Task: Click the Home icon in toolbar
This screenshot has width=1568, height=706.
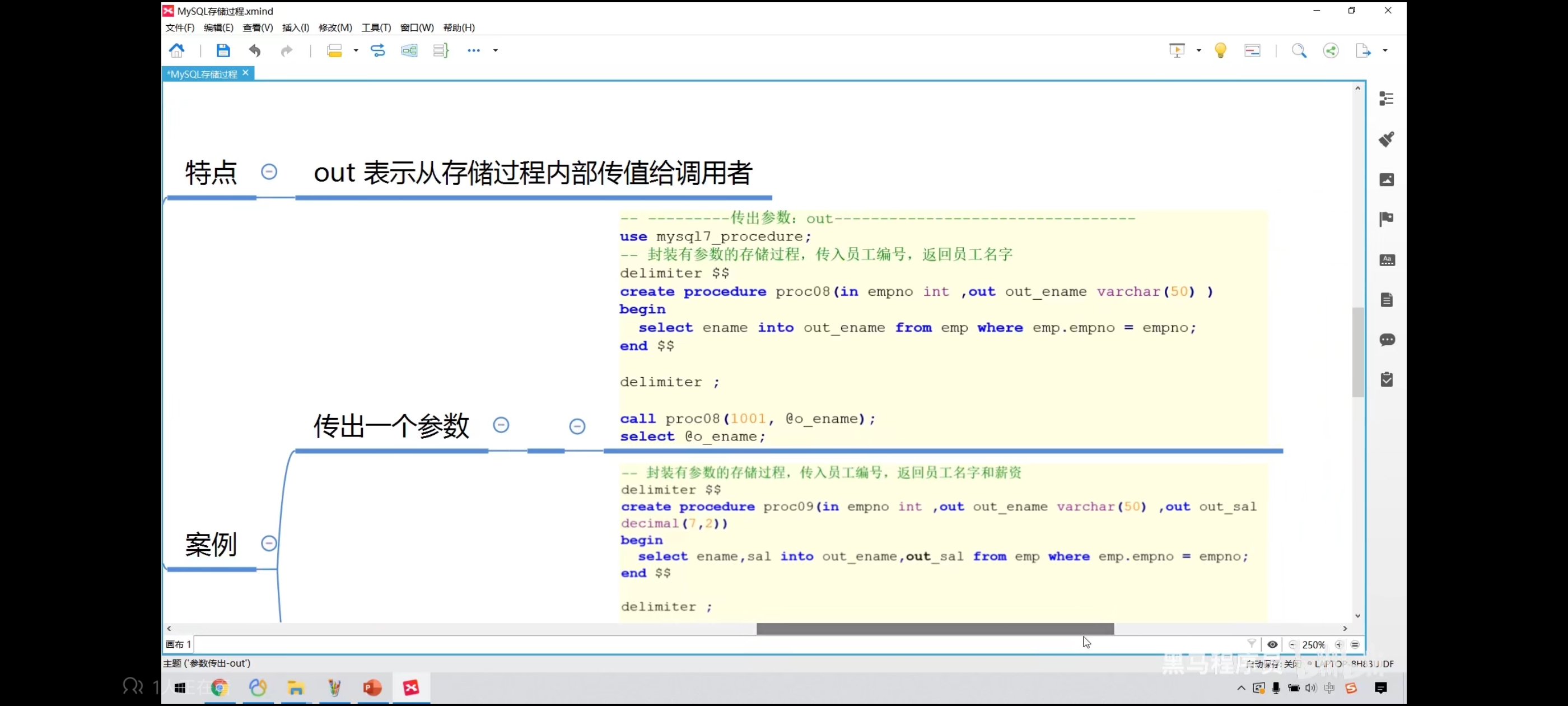Action: pyautogui.click(x=176, y=50)
